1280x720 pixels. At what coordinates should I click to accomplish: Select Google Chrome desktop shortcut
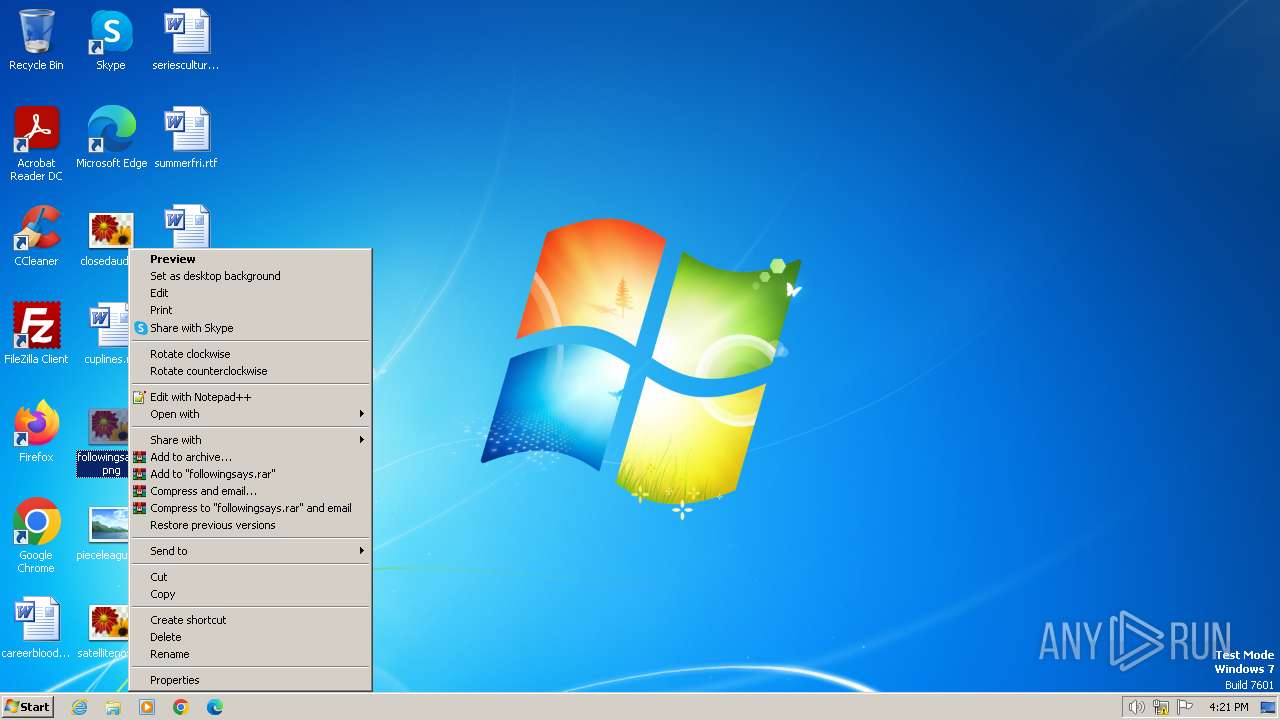pos(36,536)
